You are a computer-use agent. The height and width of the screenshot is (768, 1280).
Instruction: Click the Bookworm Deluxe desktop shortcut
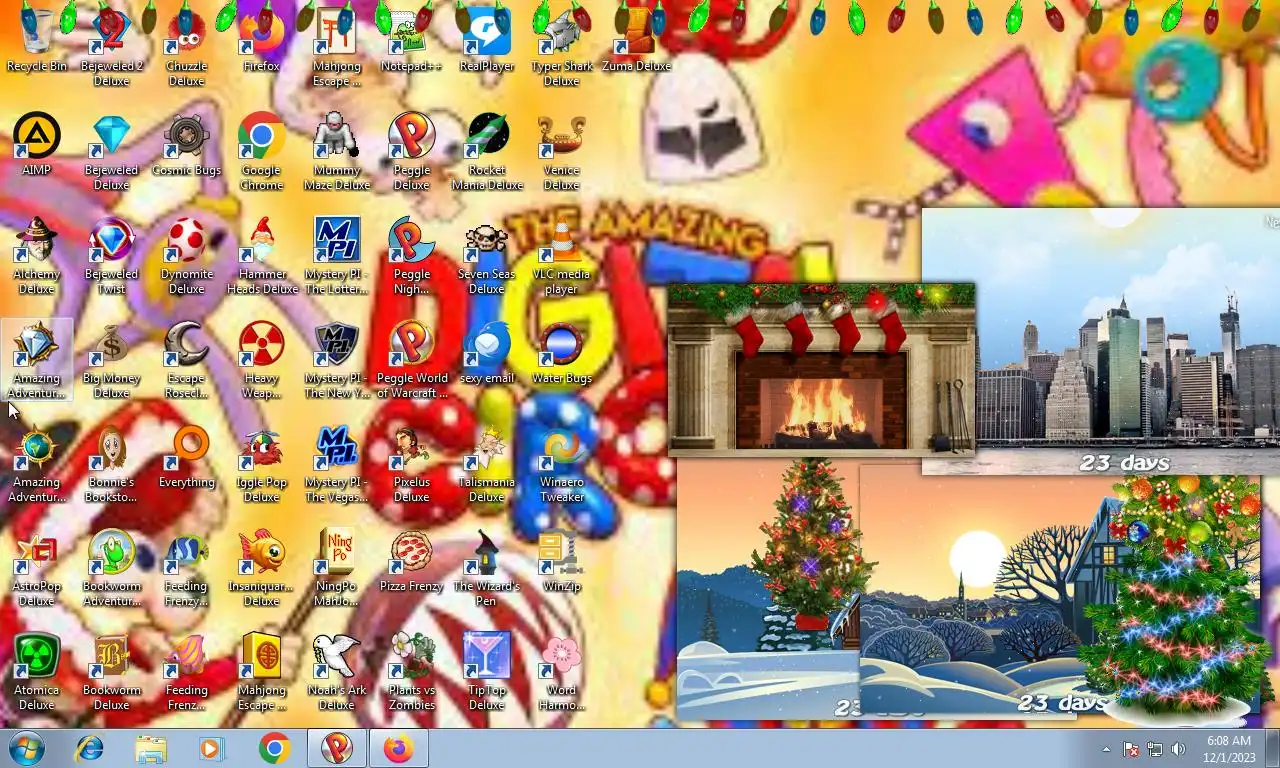pyautogui.click(x=112, y=672)
